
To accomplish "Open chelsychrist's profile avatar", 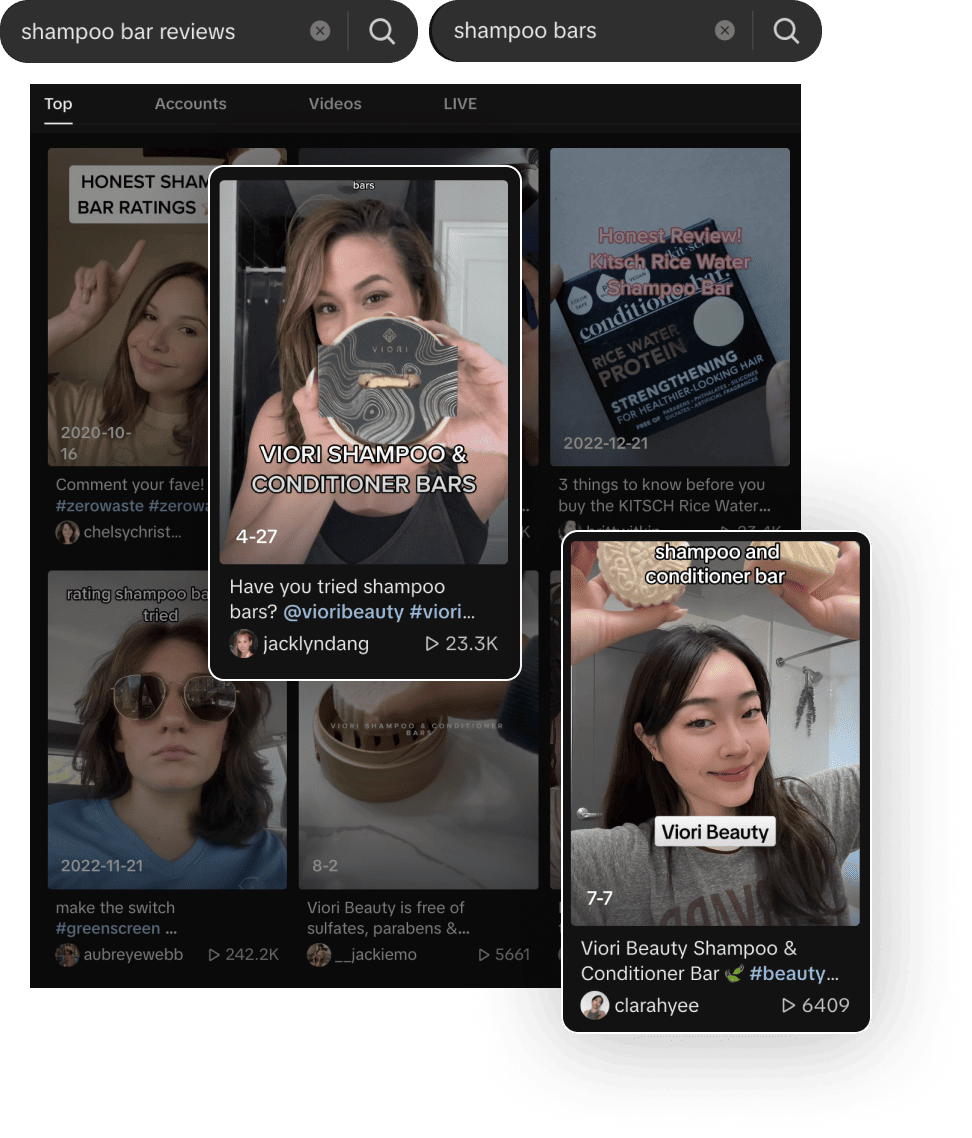I will (x=68, y=532).
